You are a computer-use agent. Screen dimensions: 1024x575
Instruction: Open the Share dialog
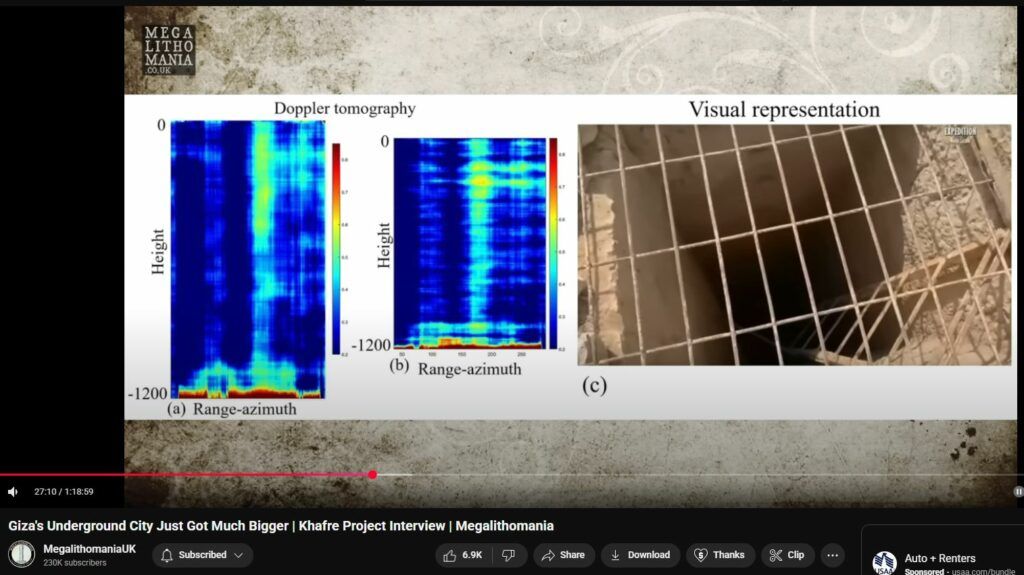[563, 555]
